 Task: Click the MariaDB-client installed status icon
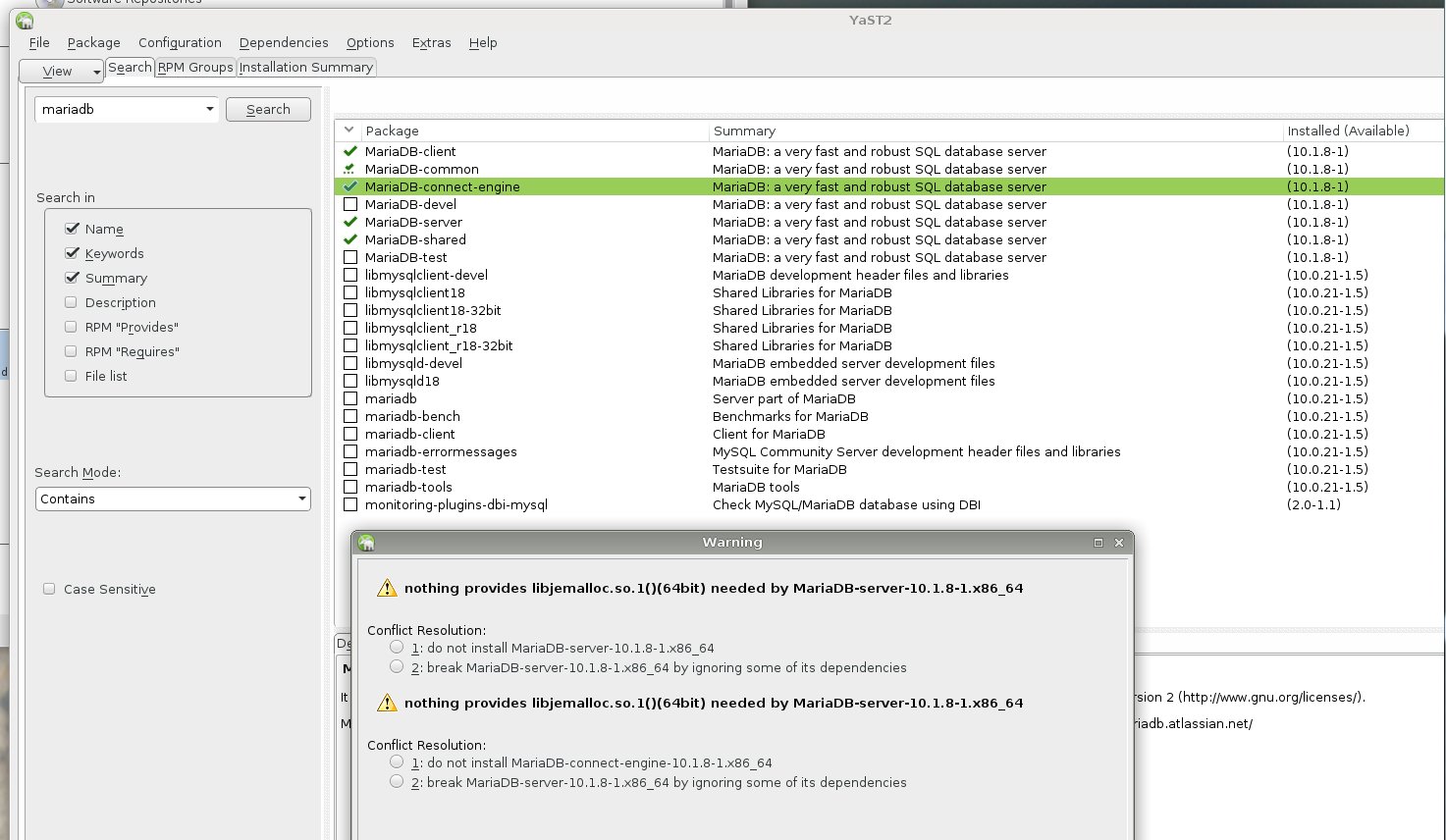coord(349,151)
